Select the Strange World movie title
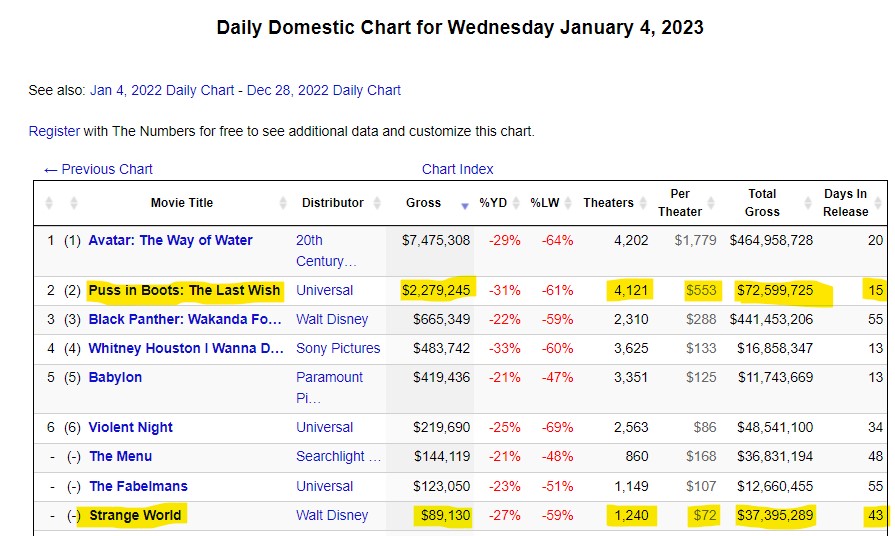The image size is (895, 536). 135,515
